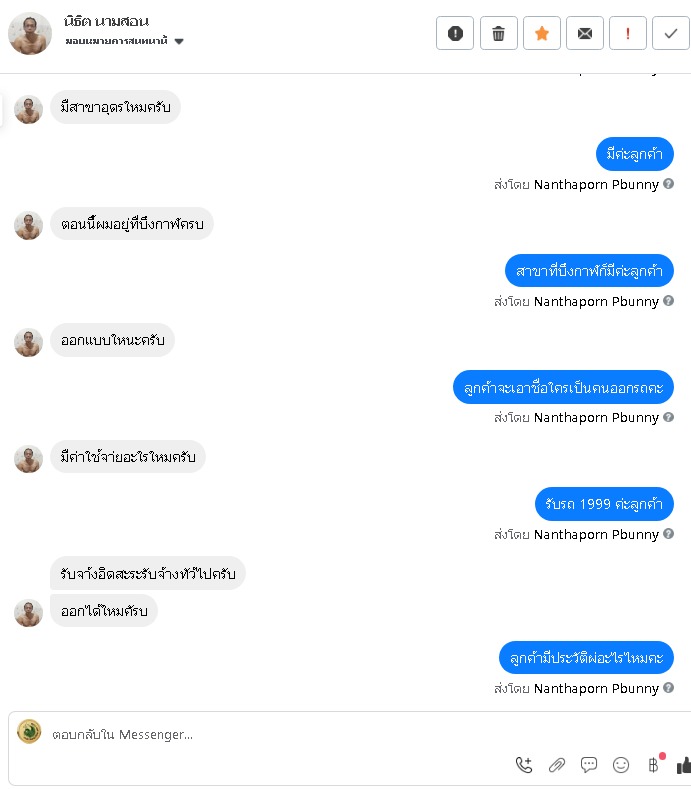This screenshot has width=691, height=789.
Task: Mark the conversation unread with the envelope icon
Action: pyautogui.click(x=584, y=33)
